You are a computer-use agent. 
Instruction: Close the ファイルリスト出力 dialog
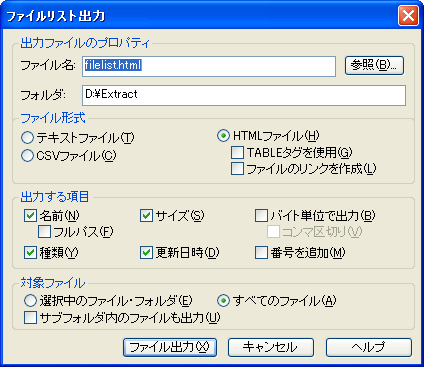point(408,16)
